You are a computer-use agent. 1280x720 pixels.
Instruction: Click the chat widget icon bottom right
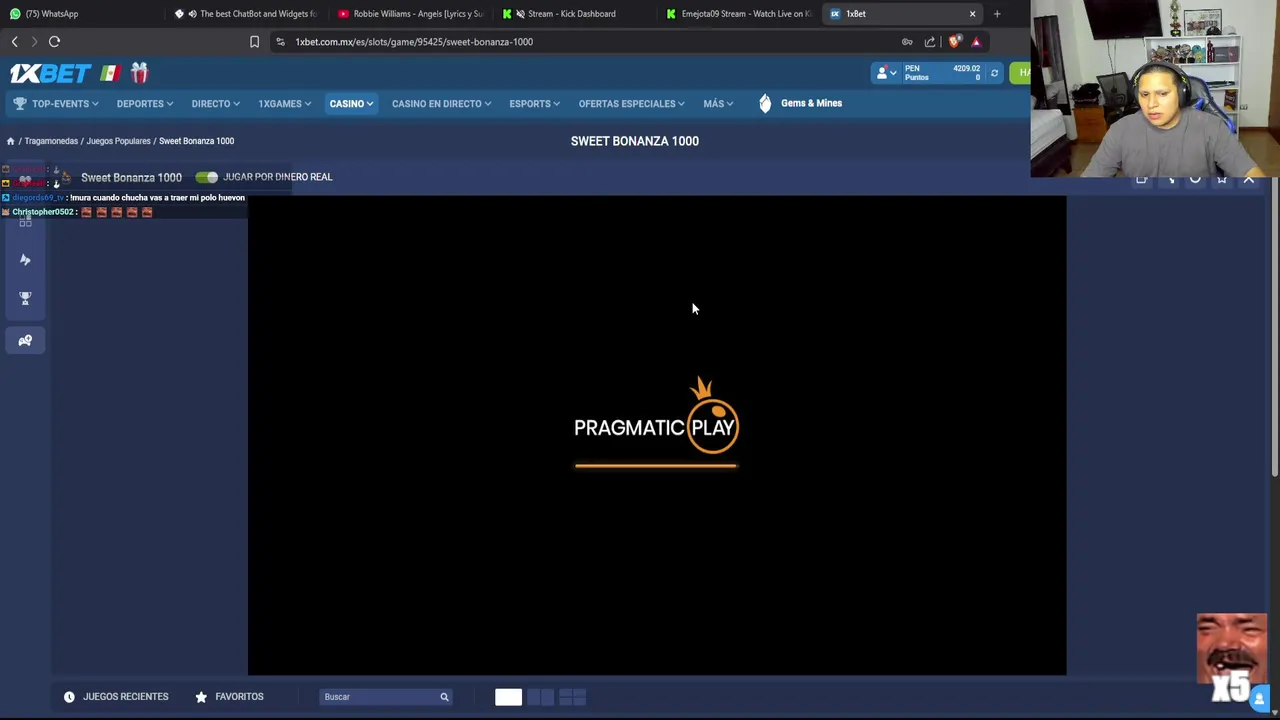[x=1260, y=699]
